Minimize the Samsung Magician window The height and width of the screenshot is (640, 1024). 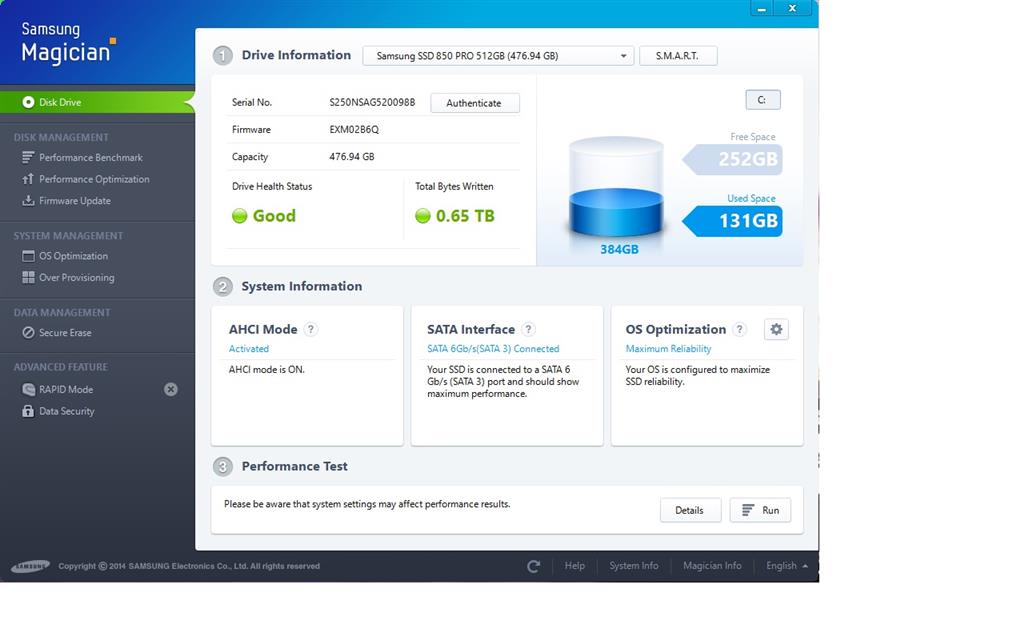click(x=761, y=8)
